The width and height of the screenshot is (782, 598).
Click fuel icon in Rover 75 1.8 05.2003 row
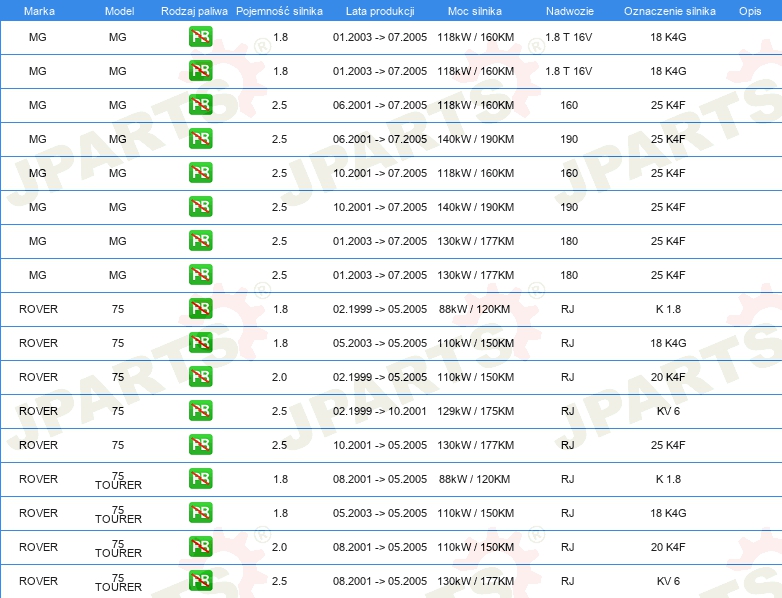200,343
